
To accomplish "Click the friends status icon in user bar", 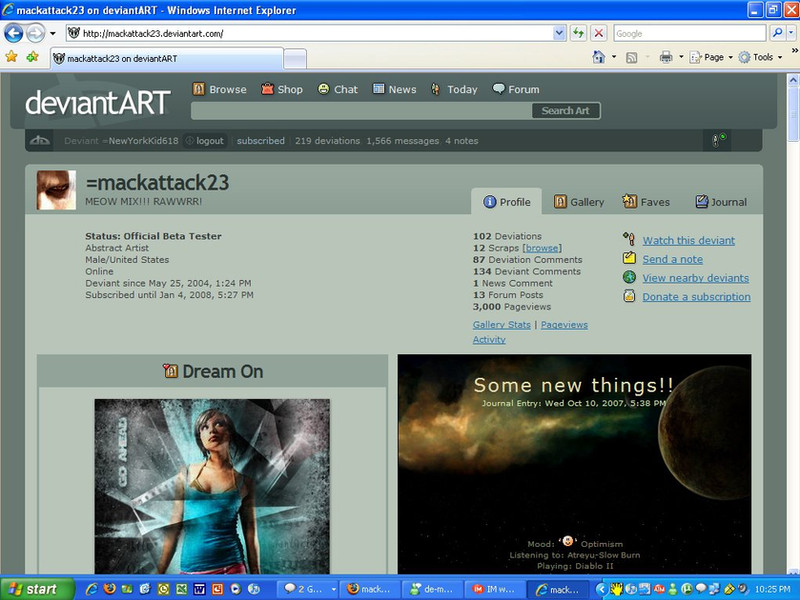I will coord(719,139).
